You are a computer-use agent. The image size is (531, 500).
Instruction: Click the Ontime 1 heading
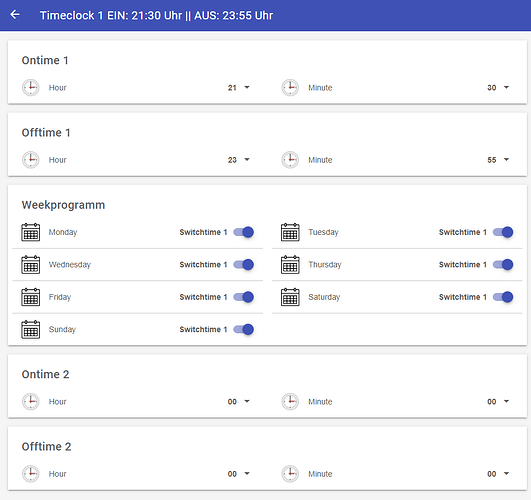coord(45,60)
